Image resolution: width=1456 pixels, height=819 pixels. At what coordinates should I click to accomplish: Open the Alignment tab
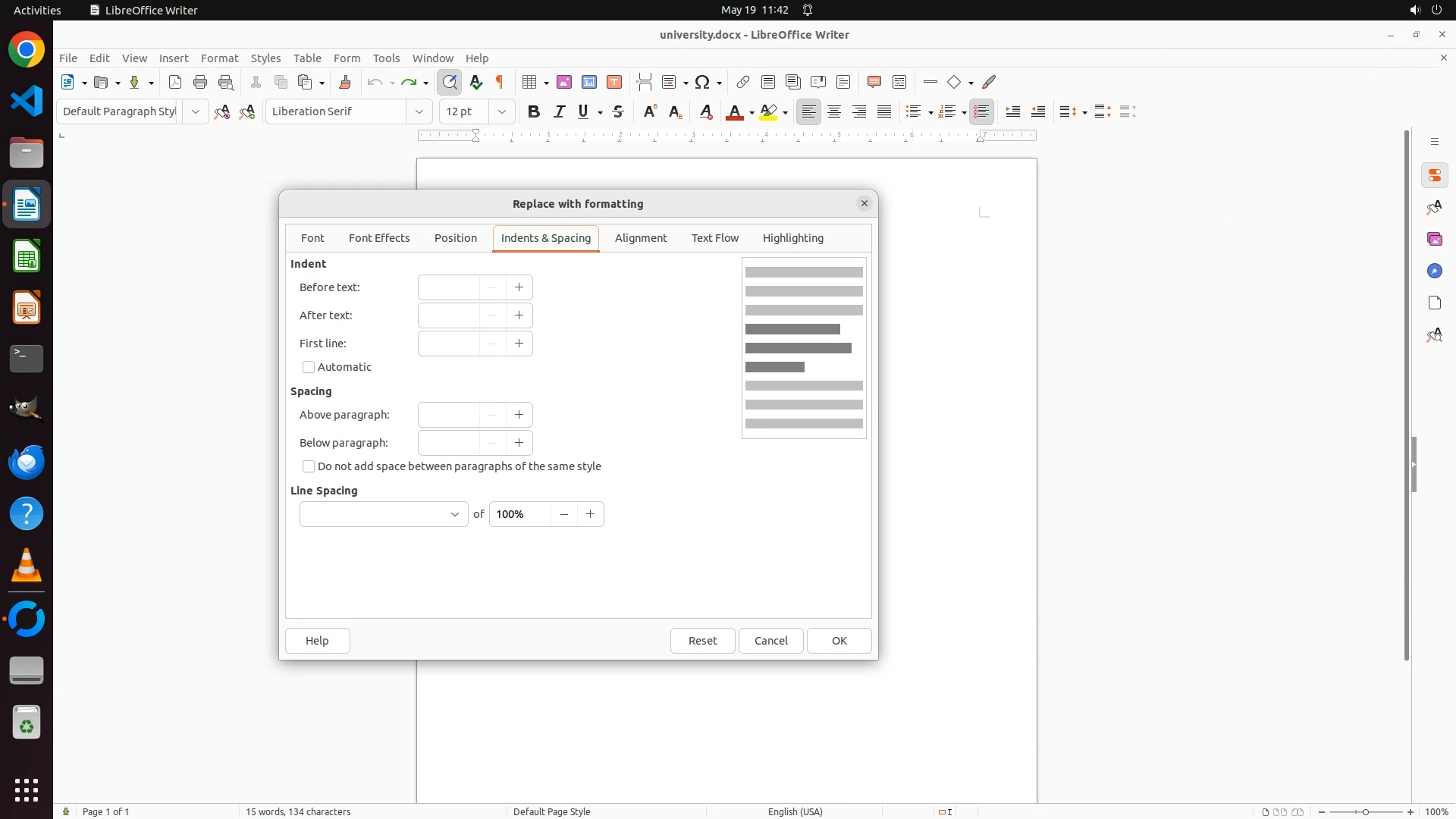tap(641, 238)
